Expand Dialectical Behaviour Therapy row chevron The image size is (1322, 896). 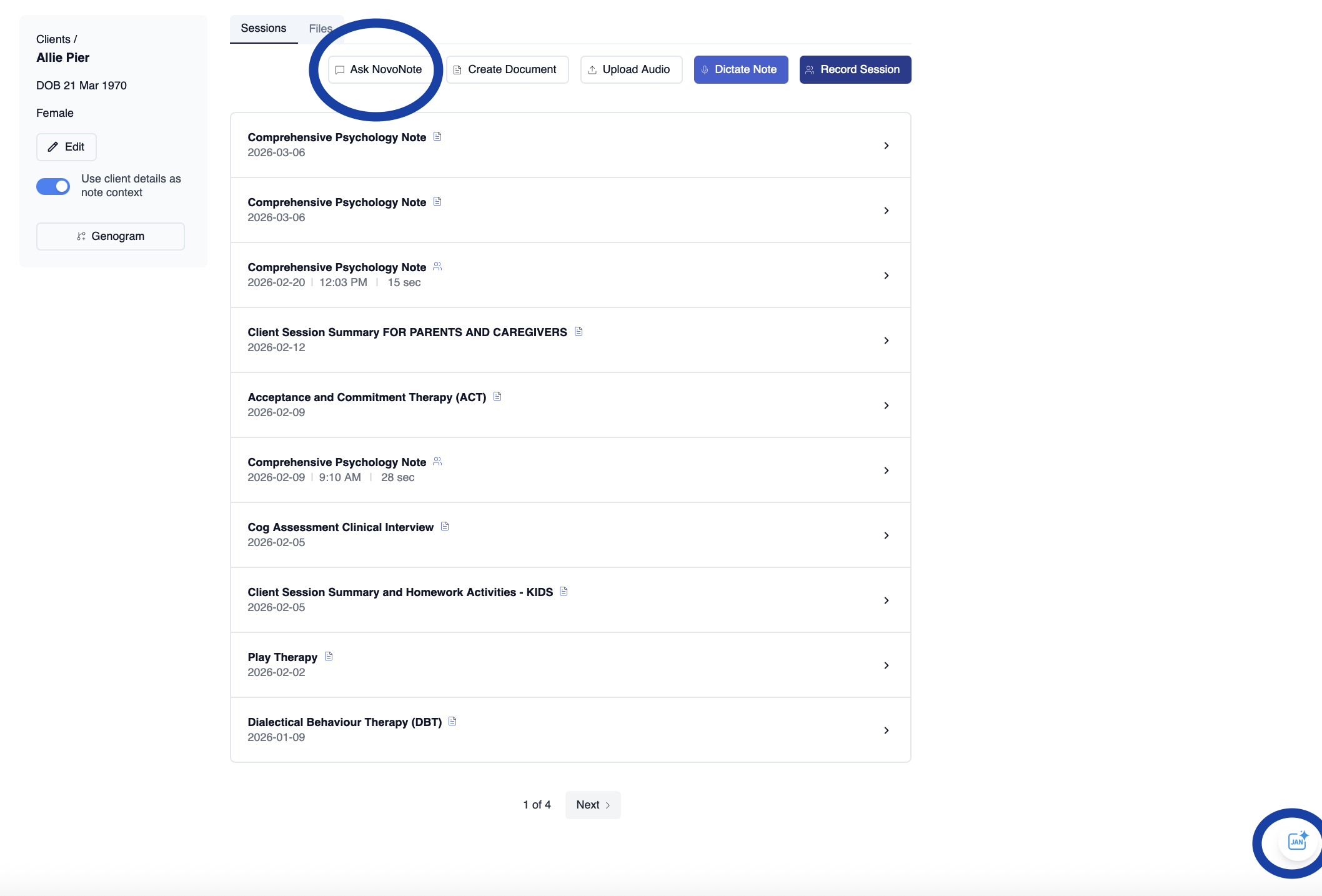tap(886, 730)
